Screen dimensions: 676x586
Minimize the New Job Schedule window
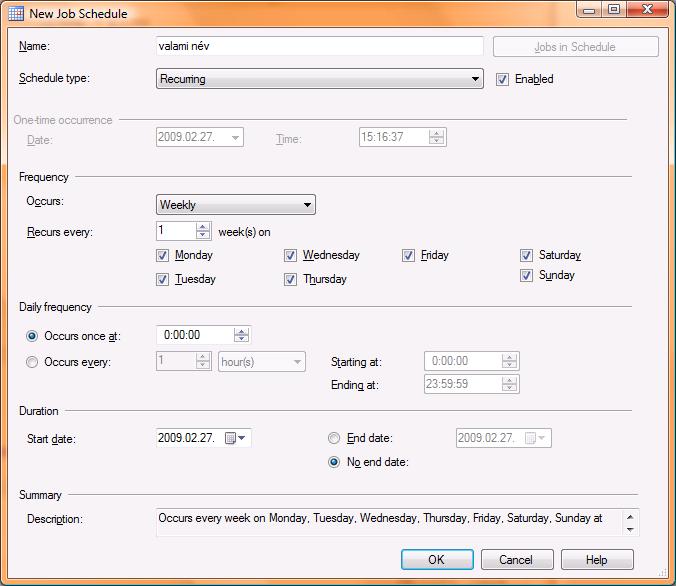click(x=589, y=9)
